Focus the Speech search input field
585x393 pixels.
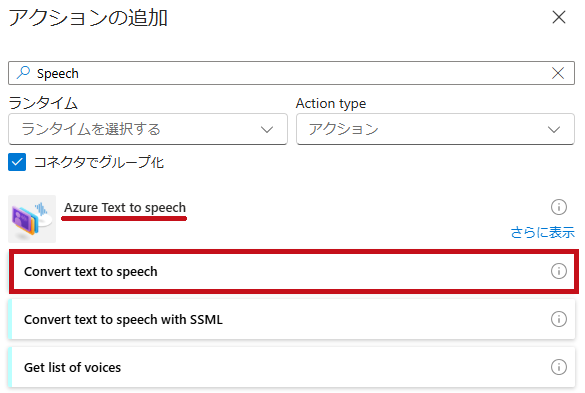coord(291,73)
